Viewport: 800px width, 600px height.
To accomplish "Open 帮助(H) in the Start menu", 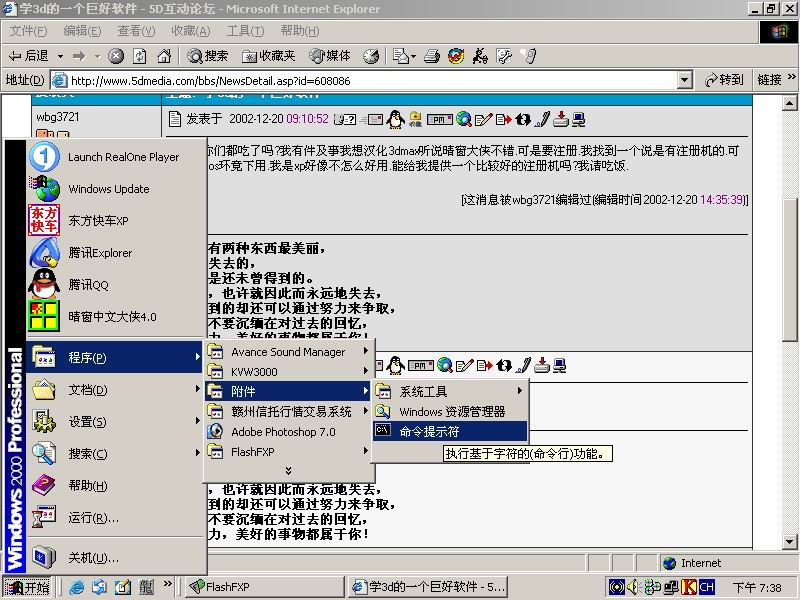I will [x=116, y=485].
